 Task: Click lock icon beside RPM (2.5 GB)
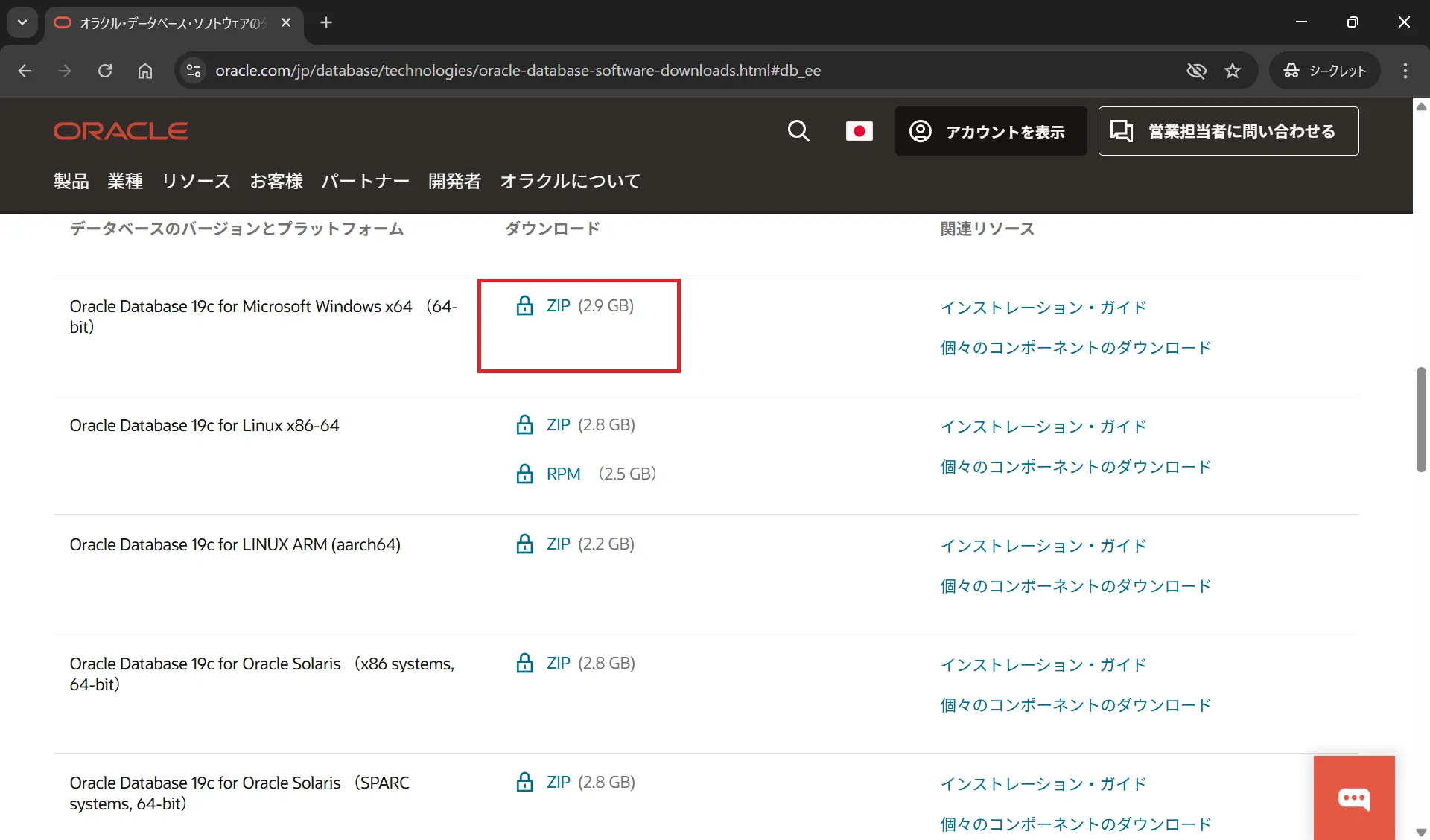click(x=525, y=474)
